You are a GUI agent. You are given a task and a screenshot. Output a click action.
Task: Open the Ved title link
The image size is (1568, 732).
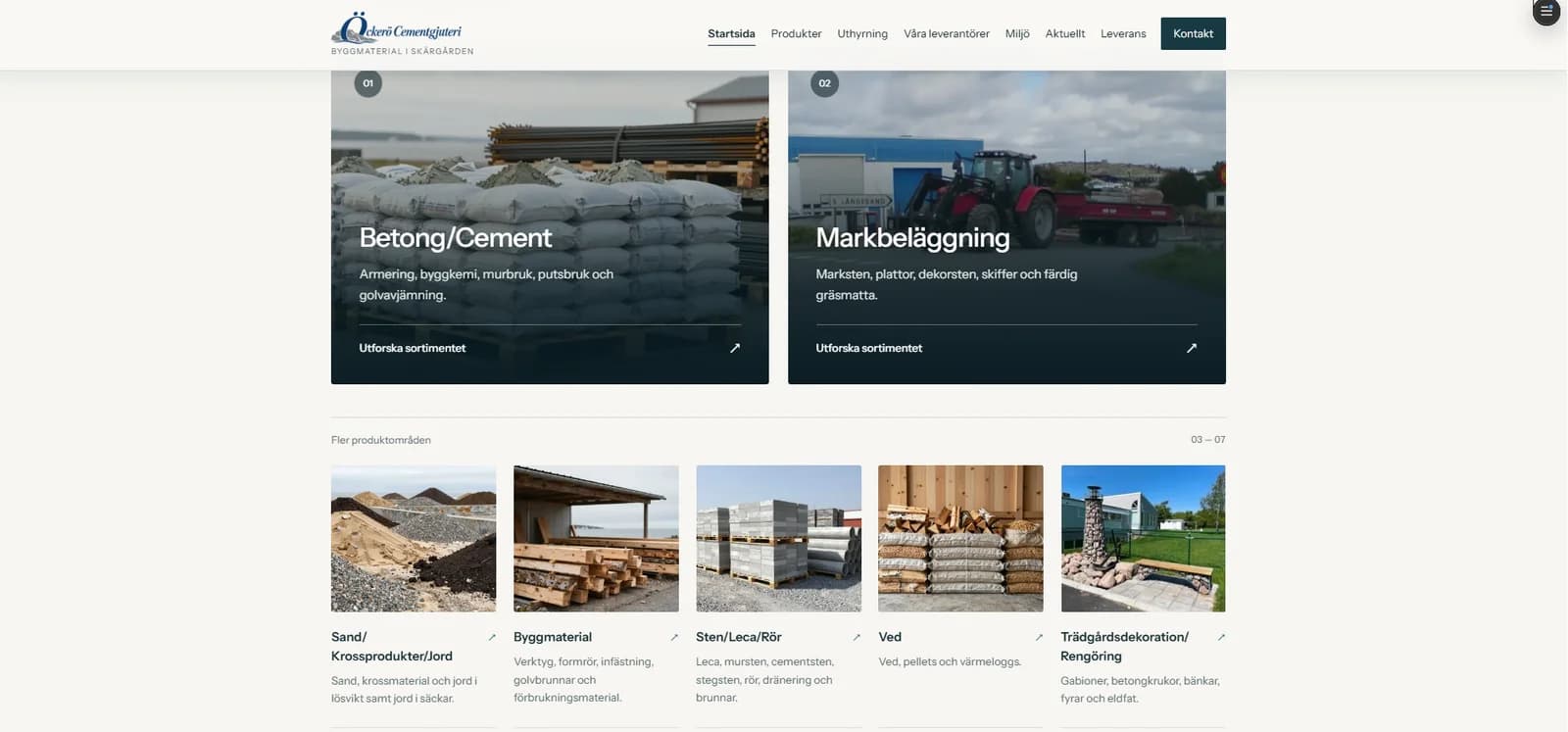tap(890, 637)
